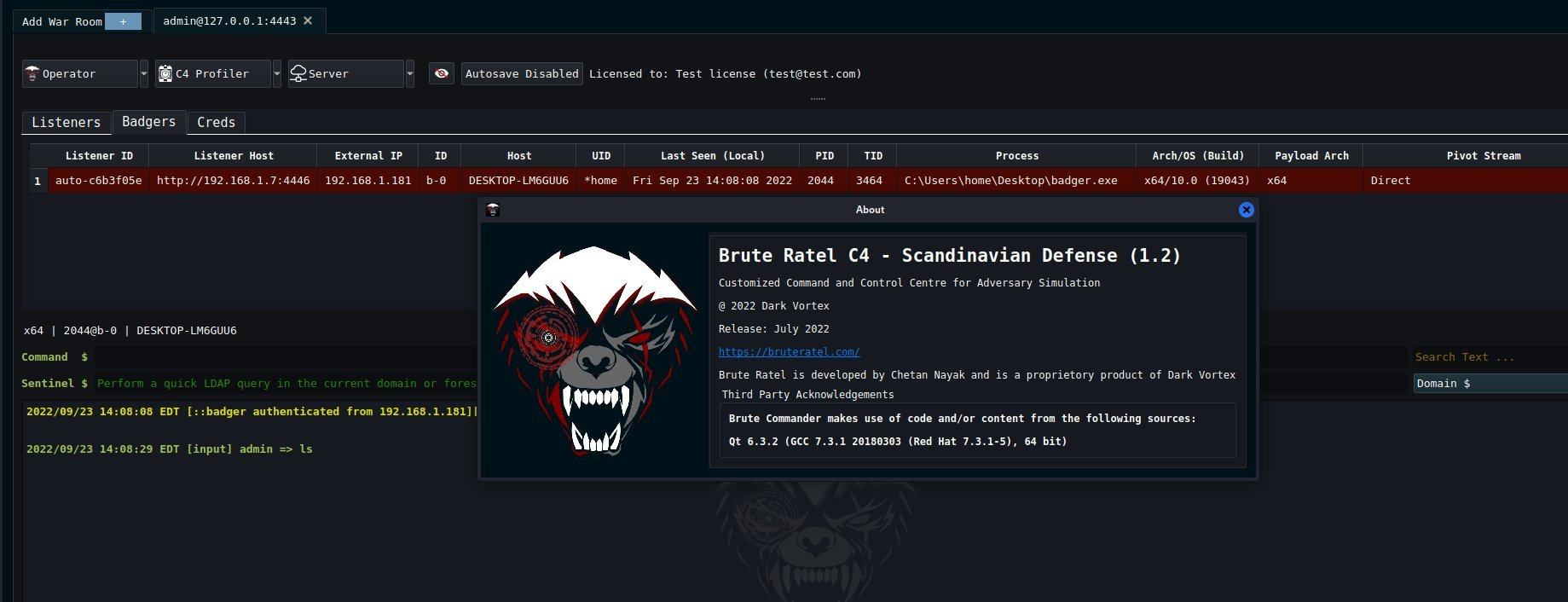Click the 'admin => ls' log line
Screen dimensions: 1568x602
click(169, 449)
